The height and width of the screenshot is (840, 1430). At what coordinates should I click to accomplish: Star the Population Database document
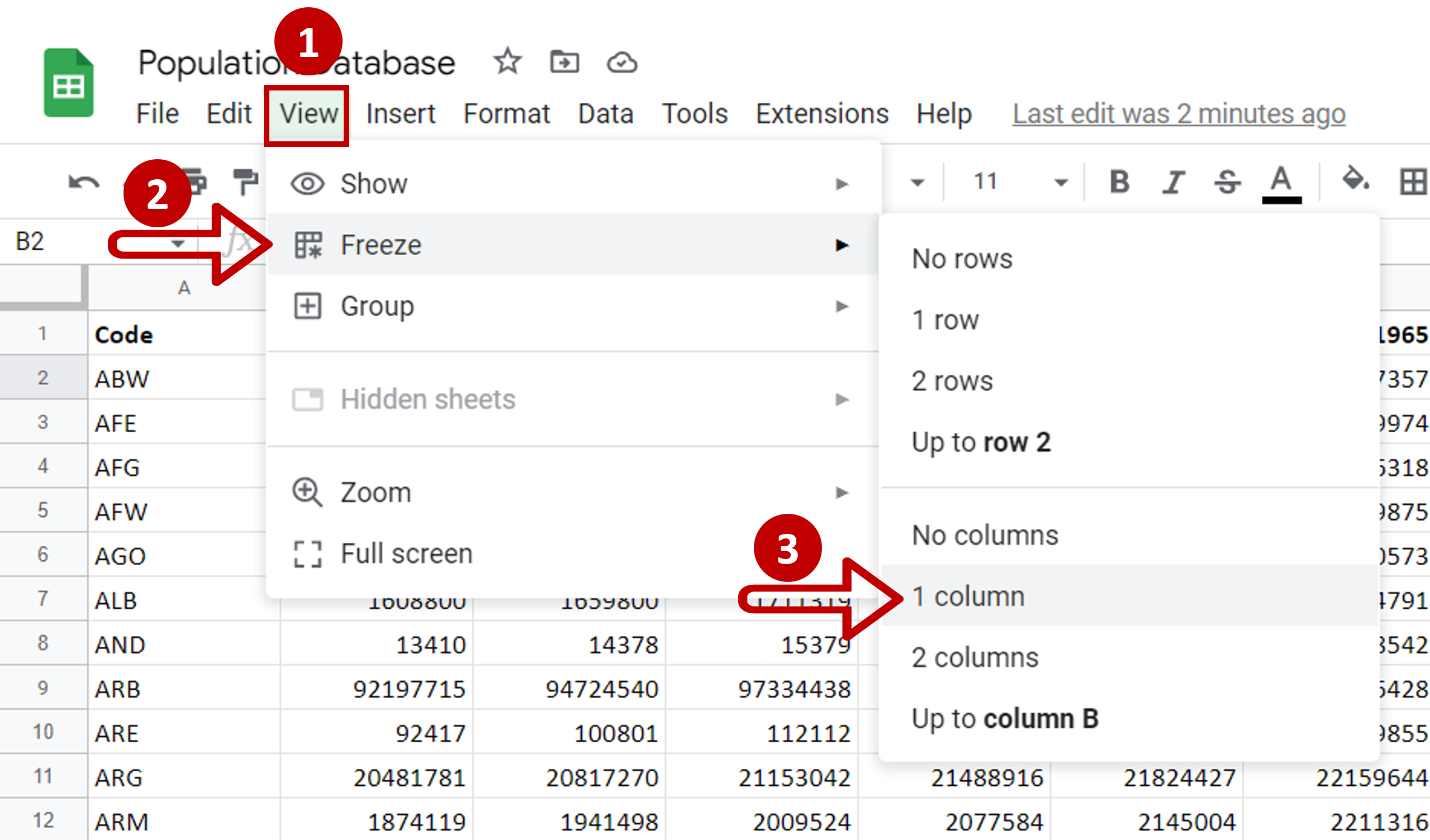[x=507, y=62]
